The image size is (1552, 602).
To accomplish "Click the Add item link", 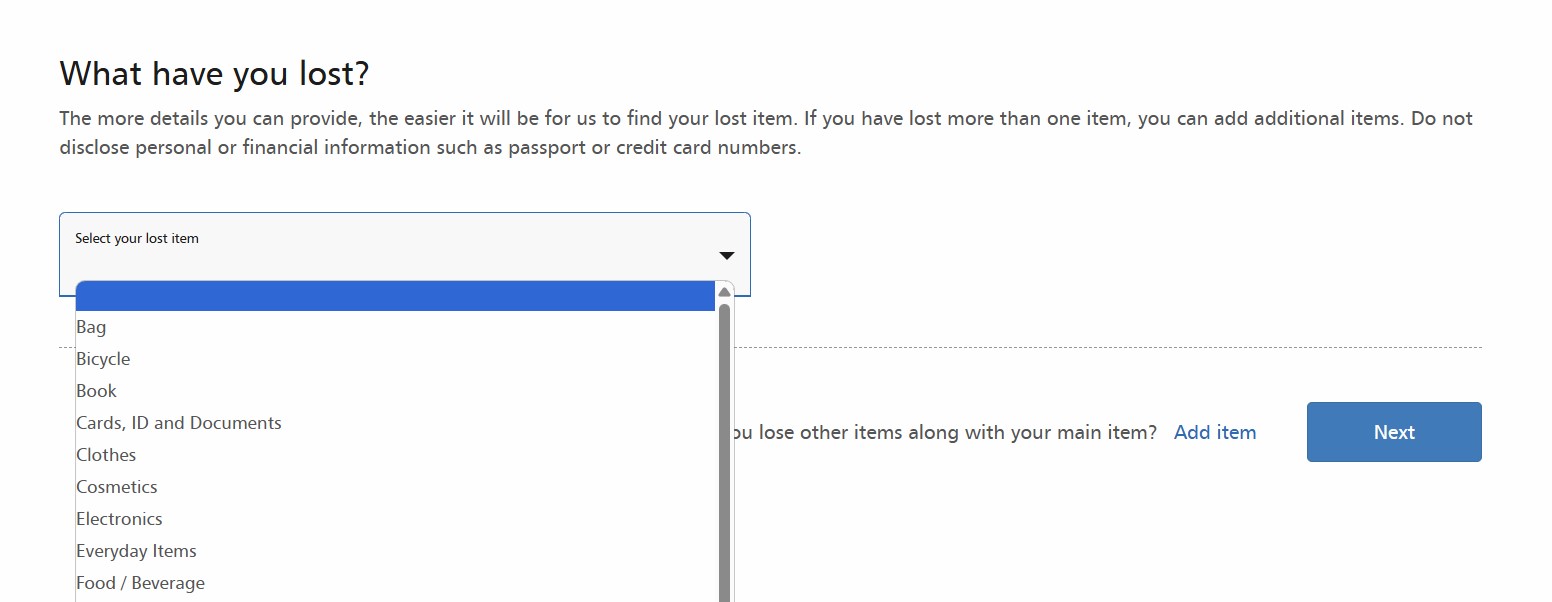I will tap(1215, 432).
